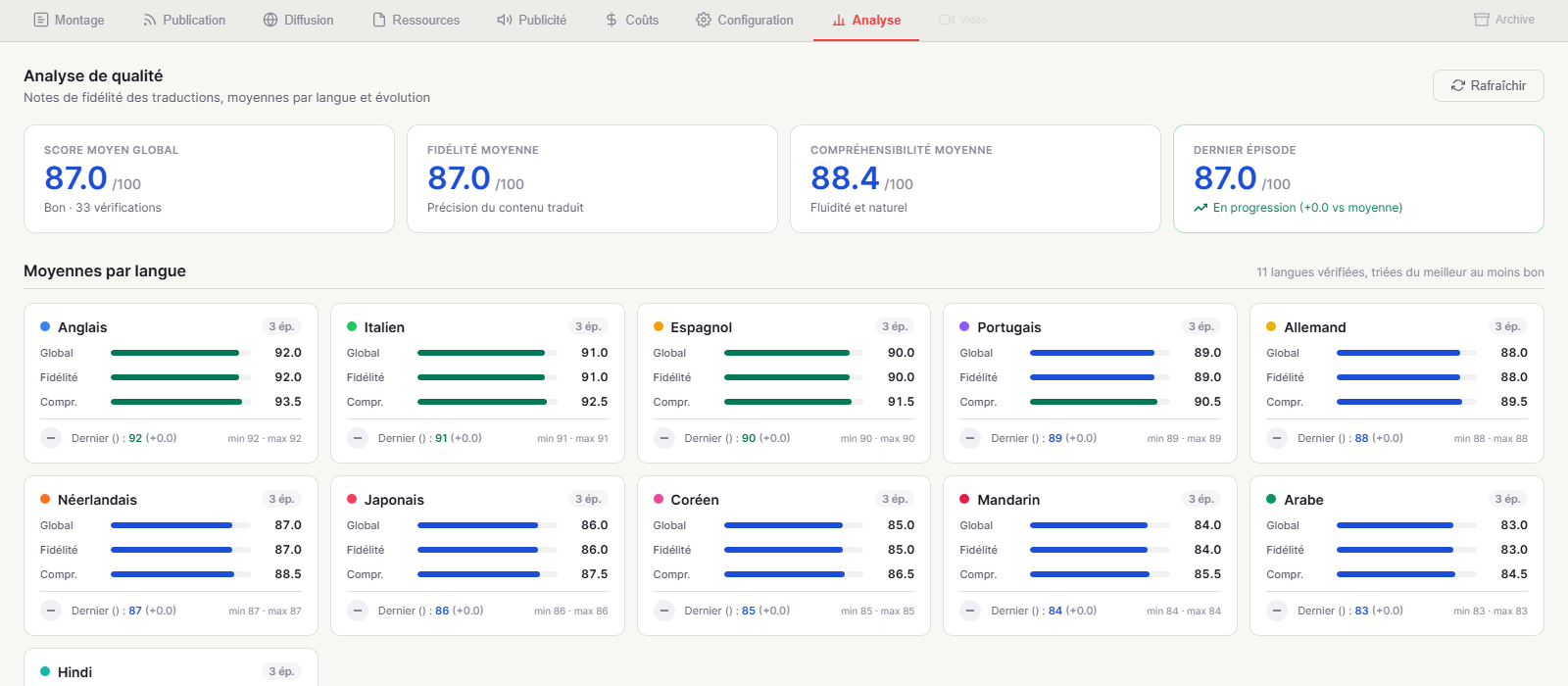Screen dimensions: 1568x686
Task: Click the minus trend icon in Espagnol card
Action: (x=664, y=438)
